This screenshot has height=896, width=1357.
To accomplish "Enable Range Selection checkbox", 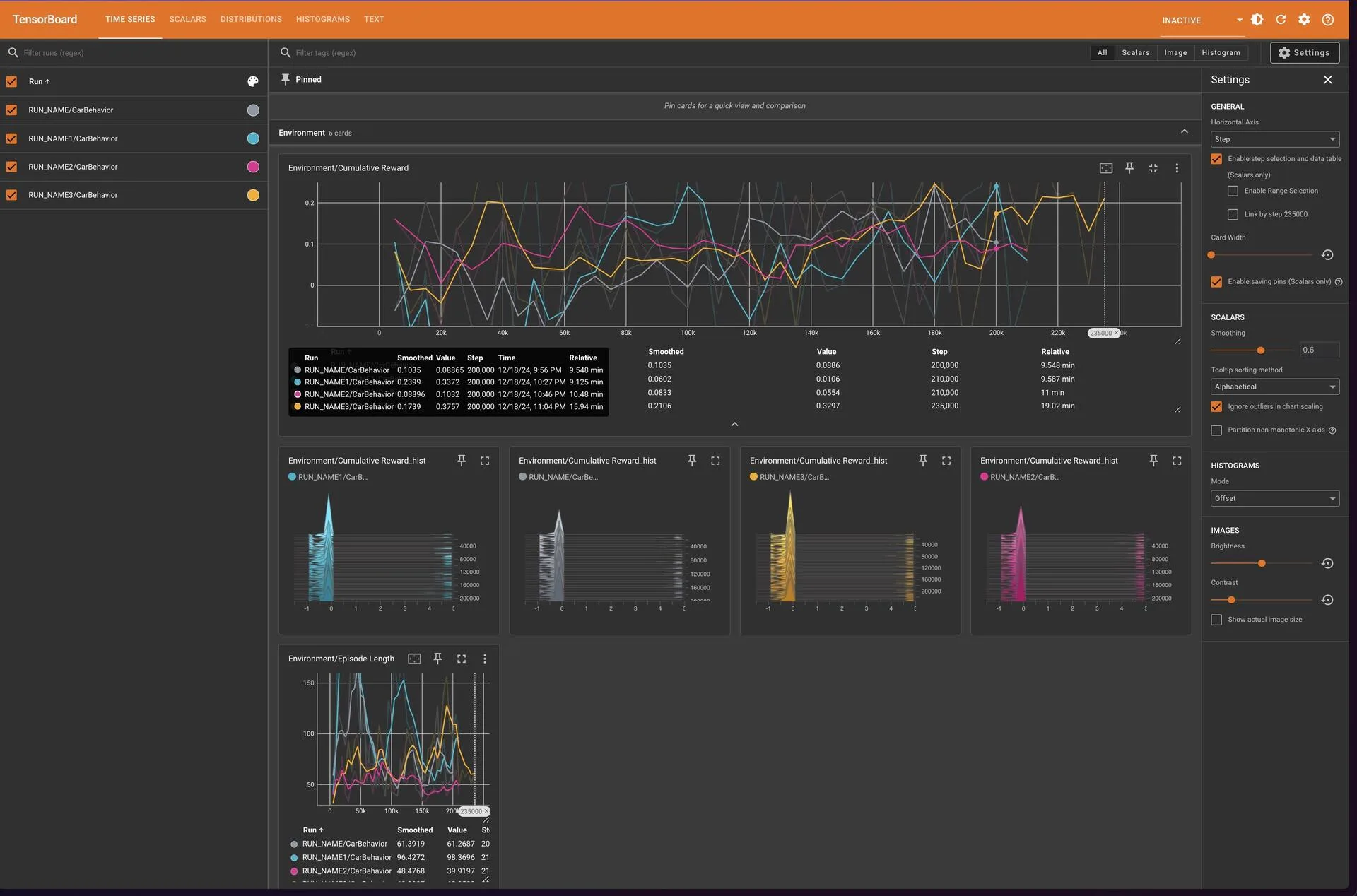I will (1233, 191).
